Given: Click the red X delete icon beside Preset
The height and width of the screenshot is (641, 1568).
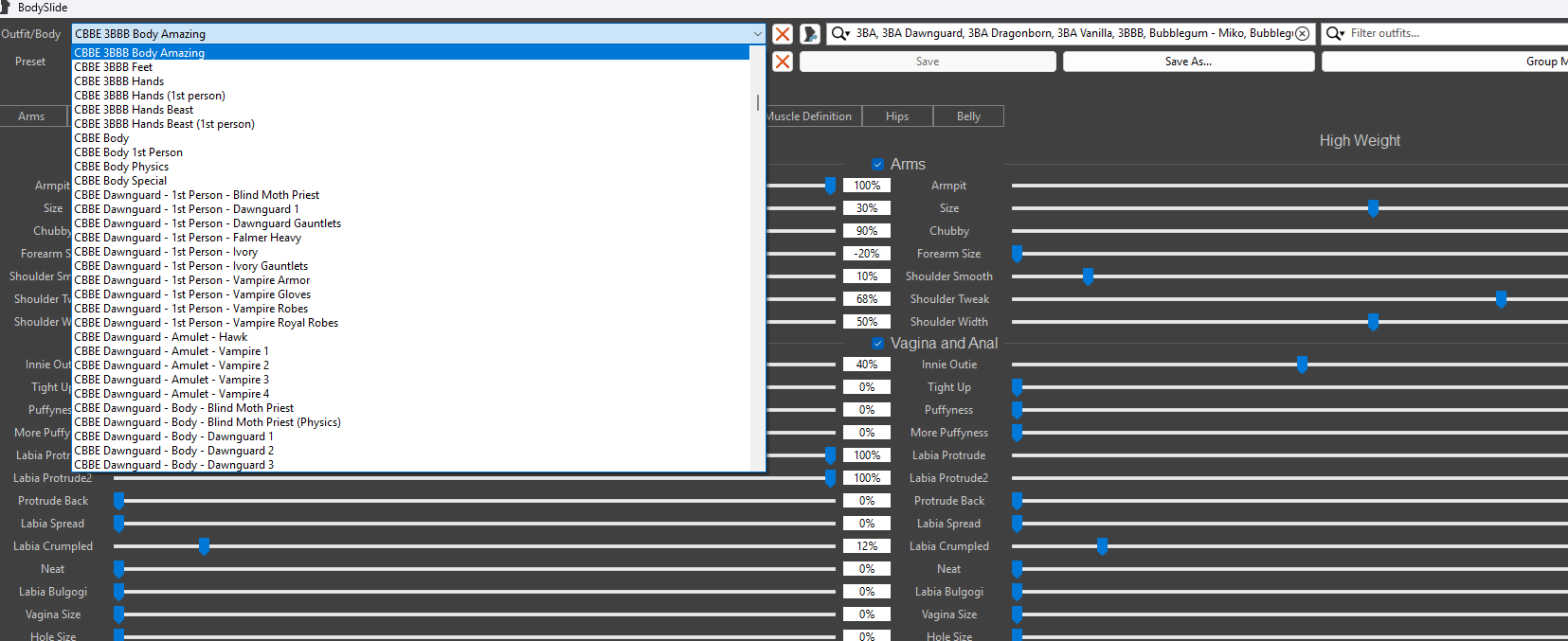Looking at the screenshot, I should [x=783, y=62].
